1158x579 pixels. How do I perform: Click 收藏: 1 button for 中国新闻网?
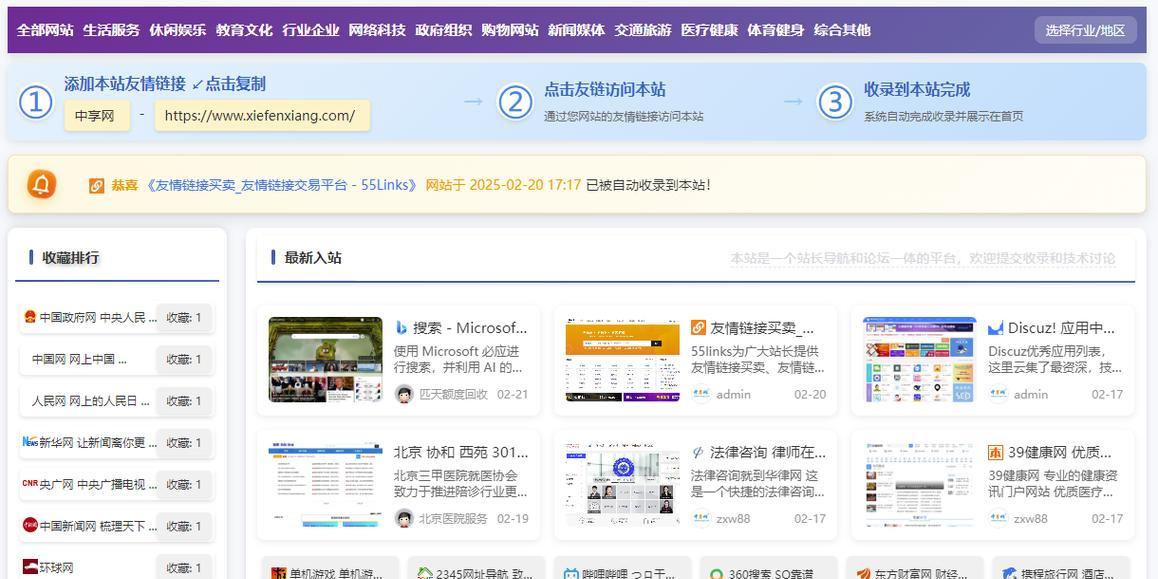(x=184, y=526)
